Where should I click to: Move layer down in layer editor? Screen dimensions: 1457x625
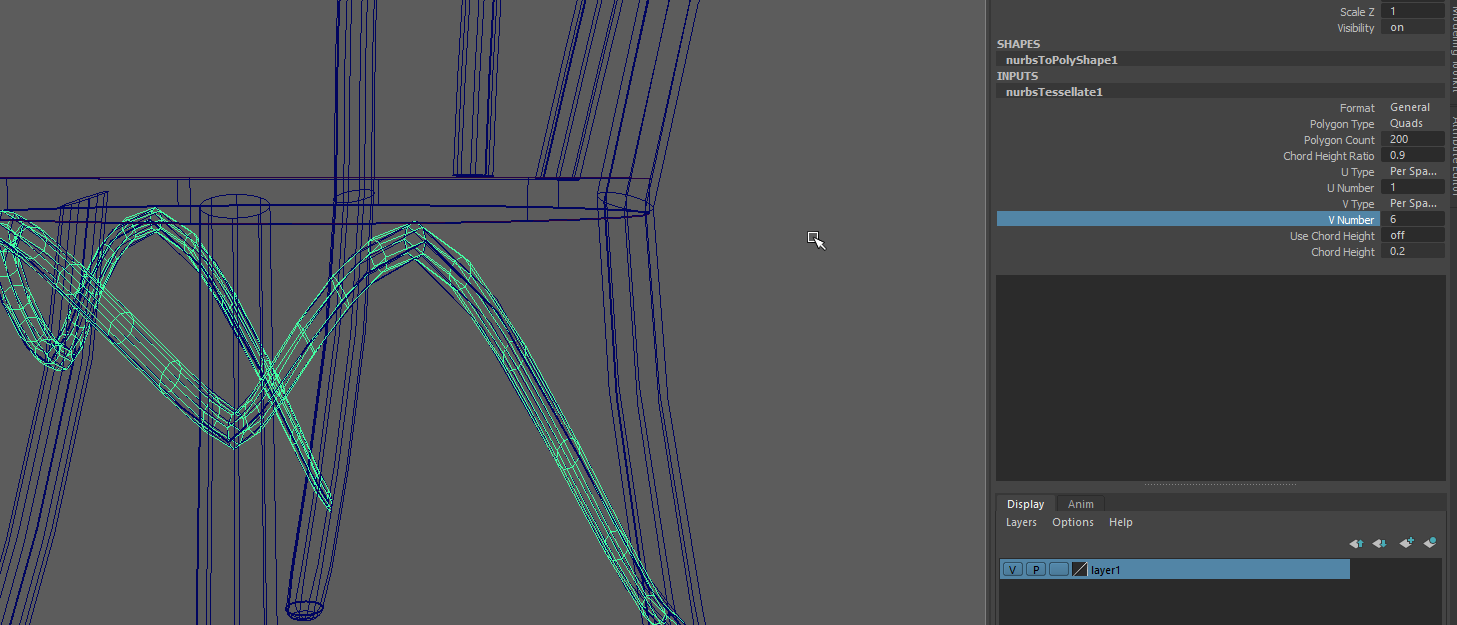[1380, 543]
